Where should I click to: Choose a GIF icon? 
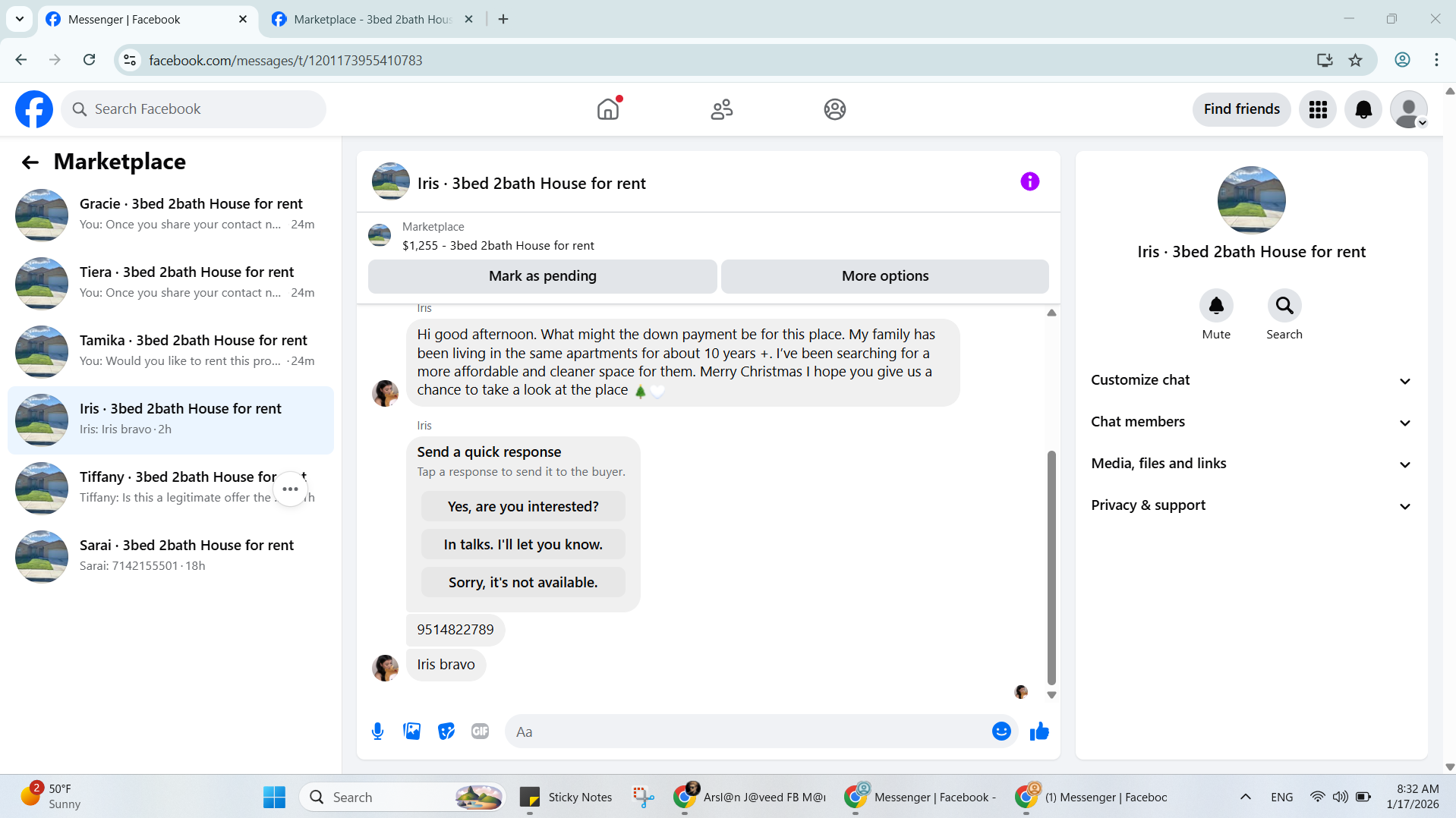tap(480, 731)
